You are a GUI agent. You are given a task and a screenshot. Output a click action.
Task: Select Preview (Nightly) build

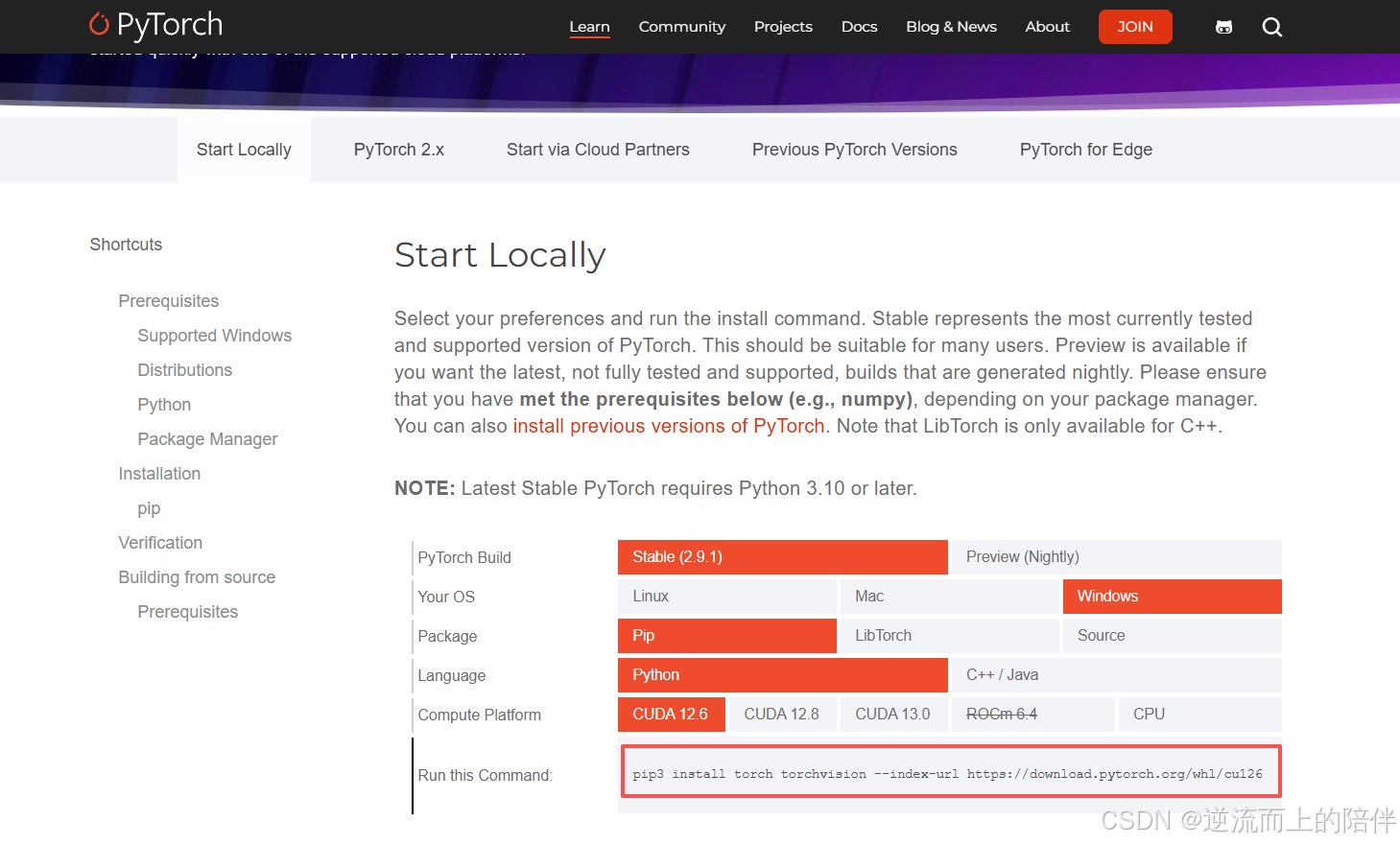tap(1117, 557)
